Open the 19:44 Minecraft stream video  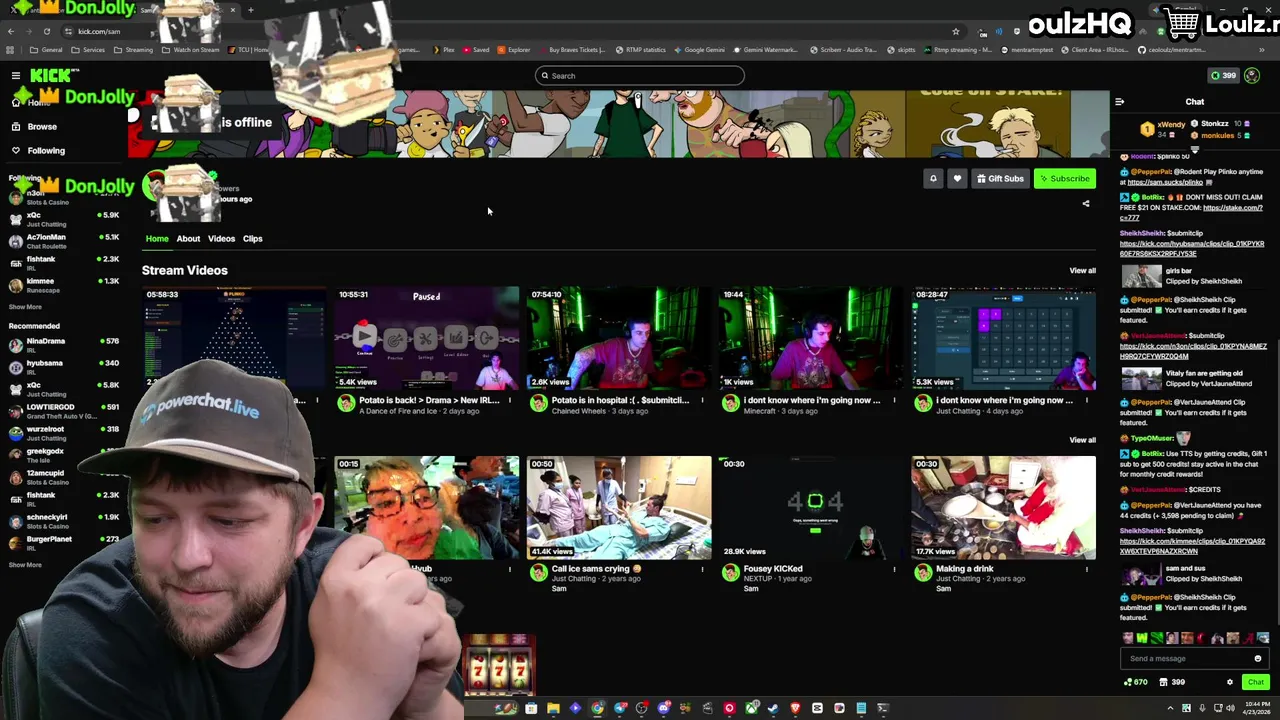(x=811, y=338)
